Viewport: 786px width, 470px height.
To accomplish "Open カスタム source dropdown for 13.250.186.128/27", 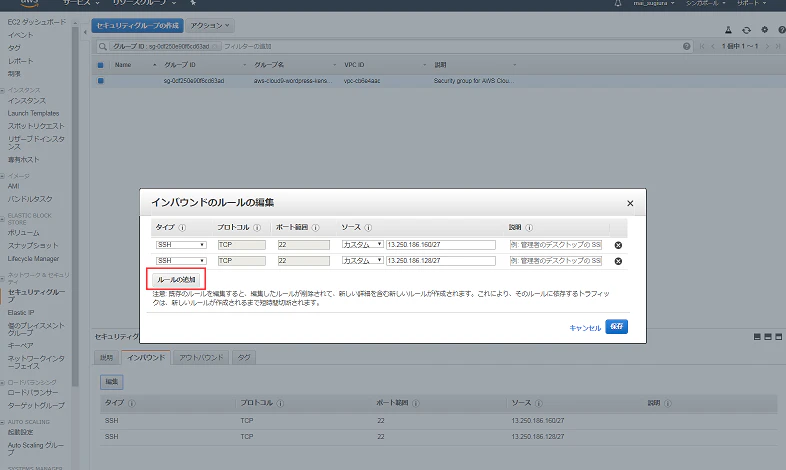I will 362,261.
